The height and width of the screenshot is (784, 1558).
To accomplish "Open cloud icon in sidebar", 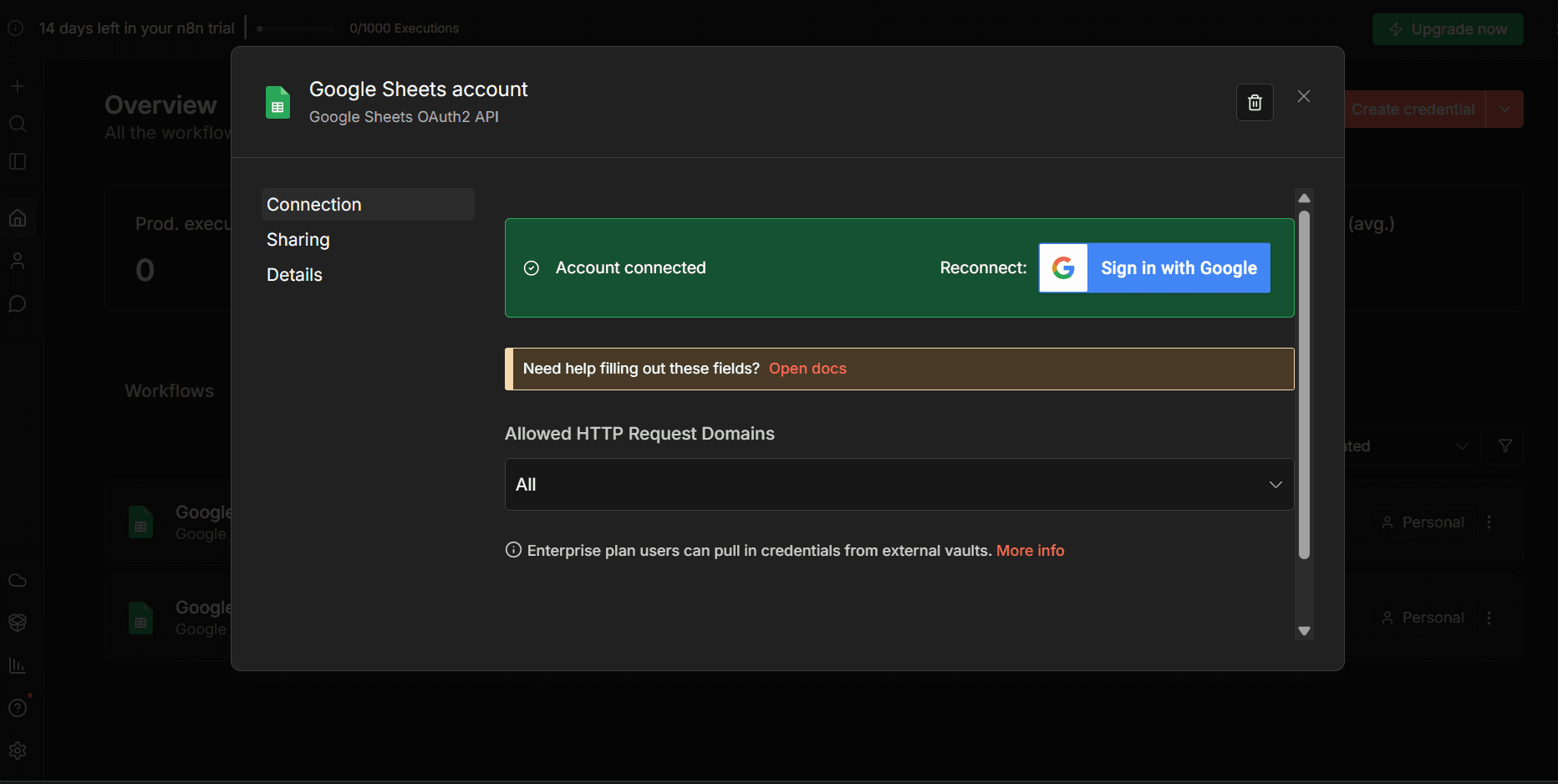I will click(x=18, y=580).
